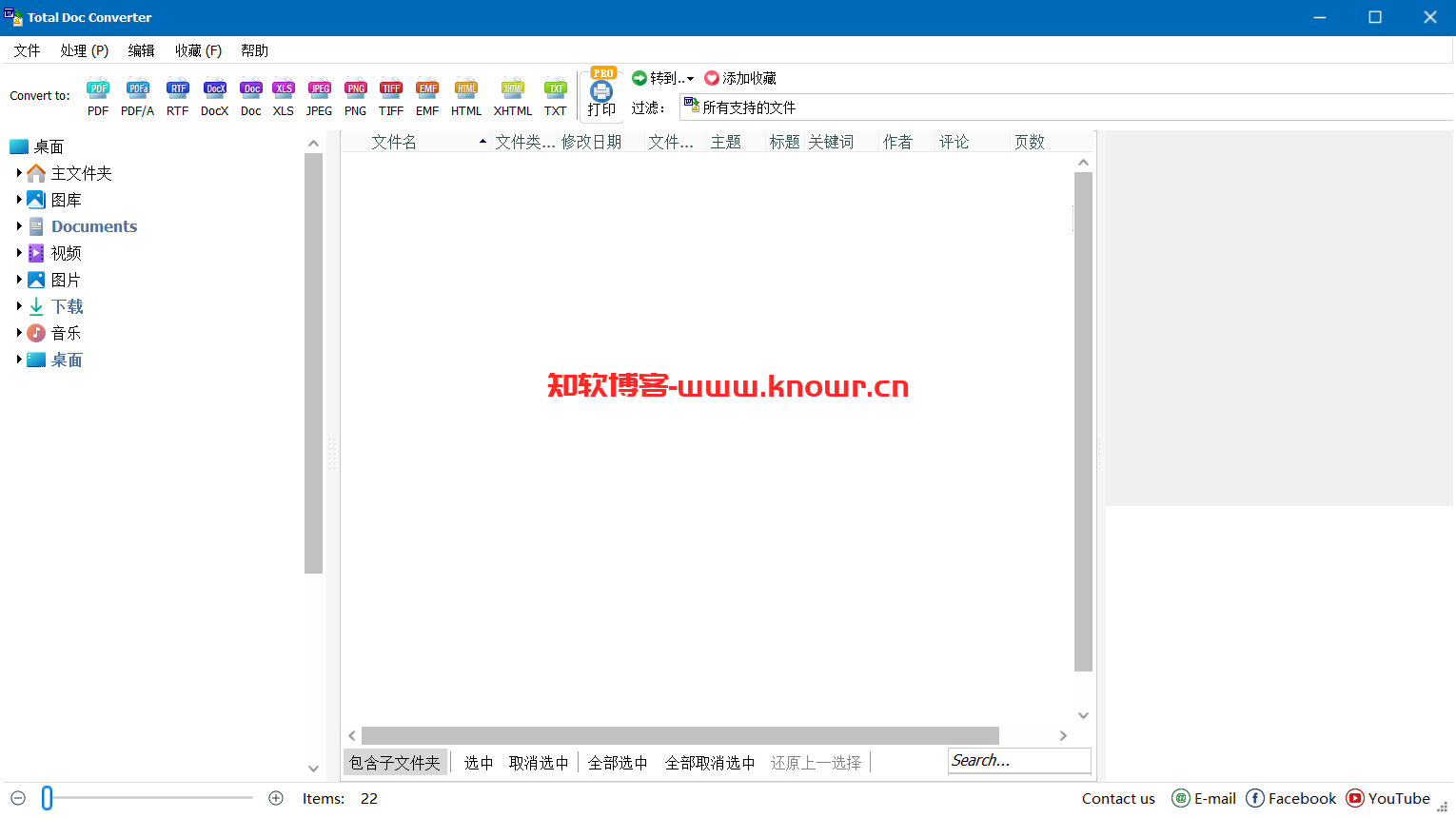Toggle 包含子文件夹 include subfolders
This screenshot has height=818, width=1456.
point(395,763)
